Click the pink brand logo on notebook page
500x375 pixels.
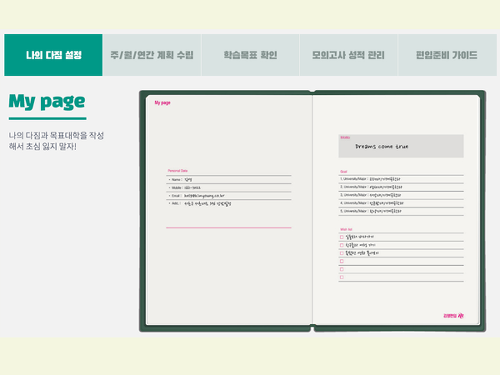tap(453, 315)
